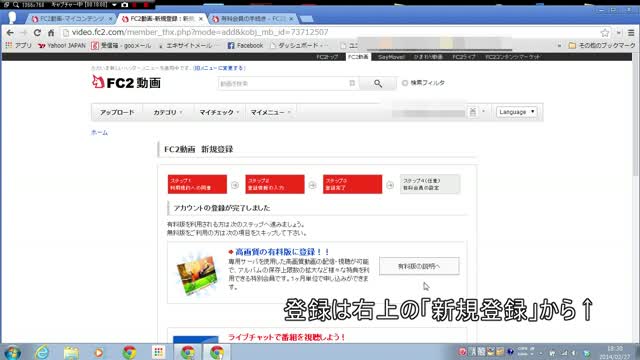Image resolution: width=640 pixels, height=360 pixels.
Task: Open the アップロード menu item
Action: pyautogui.click(x=117, y=112)
